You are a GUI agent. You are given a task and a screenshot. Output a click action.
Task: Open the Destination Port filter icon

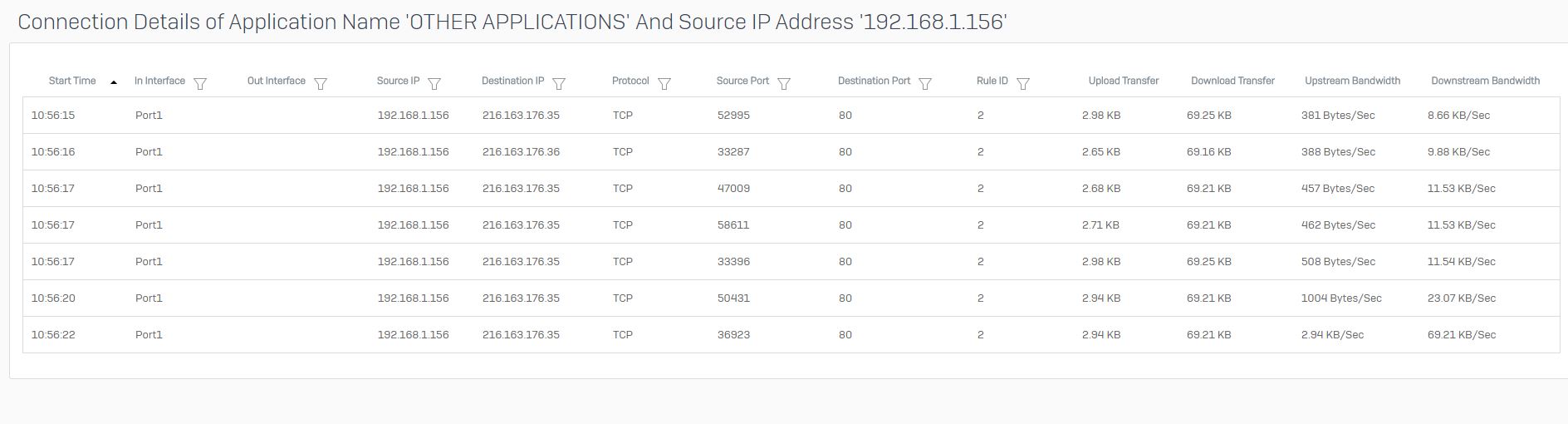coord(925,83)
